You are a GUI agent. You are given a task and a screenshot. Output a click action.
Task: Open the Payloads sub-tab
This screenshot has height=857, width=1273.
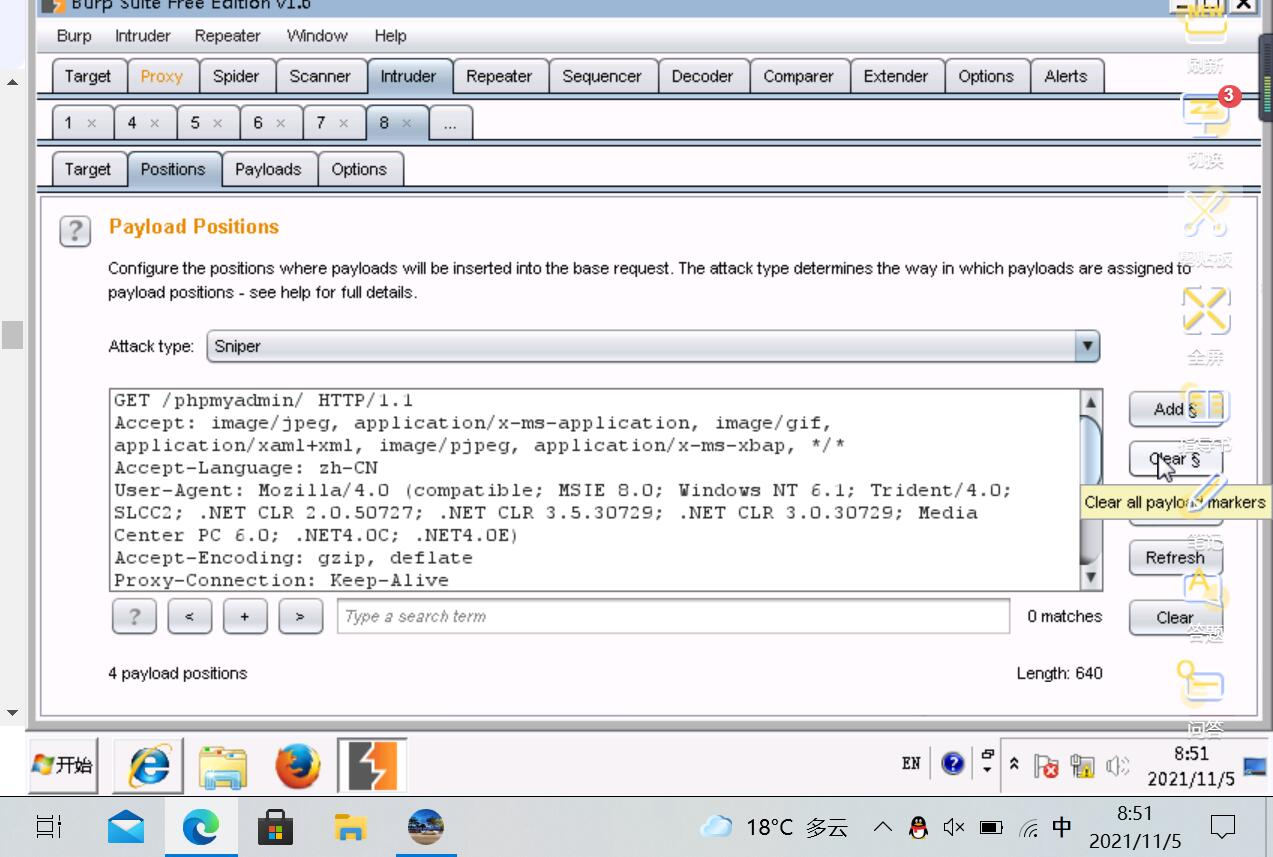pos(268,169)
